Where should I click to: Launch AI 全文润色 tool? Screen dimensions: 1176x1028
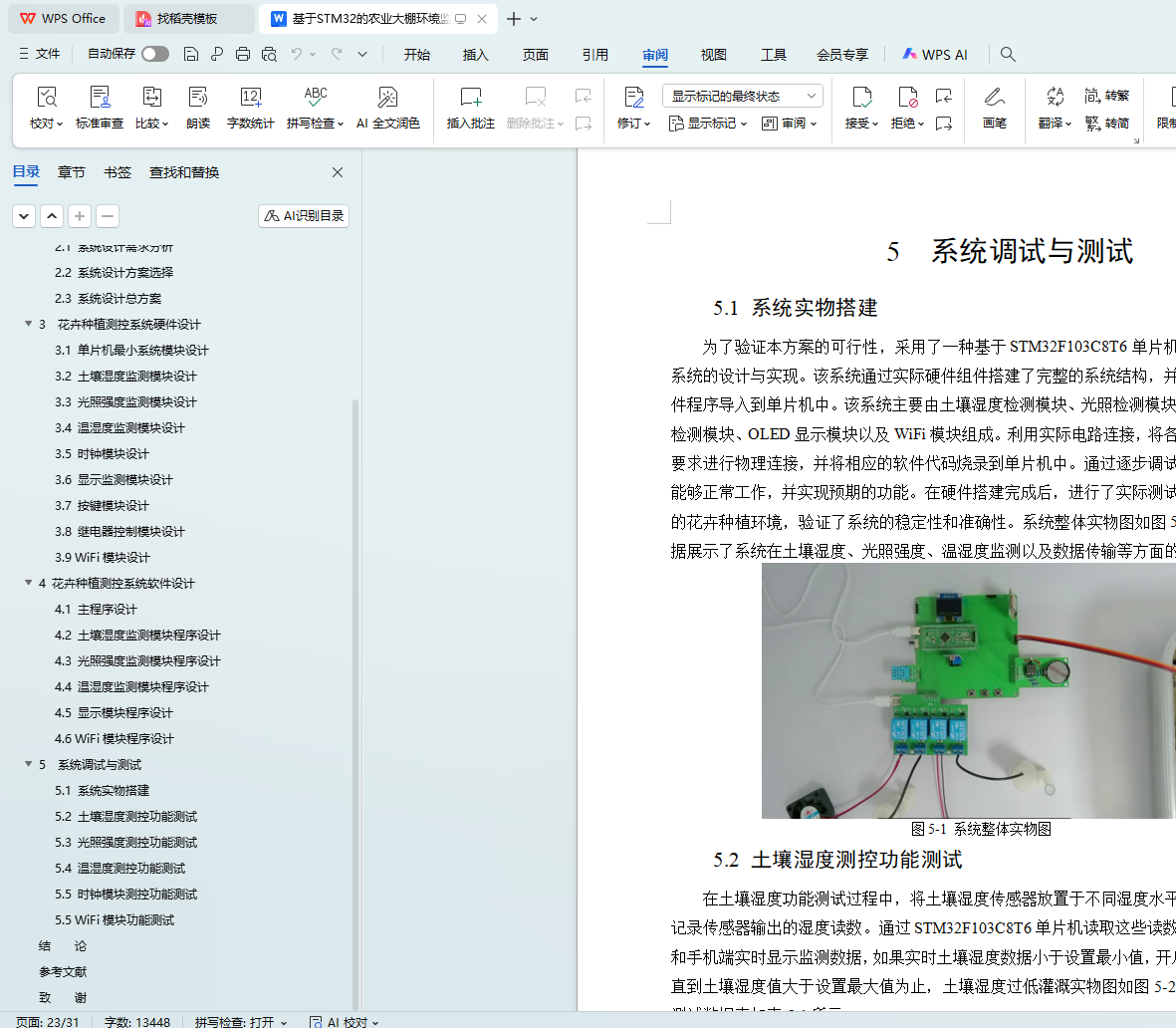(387, 98)
